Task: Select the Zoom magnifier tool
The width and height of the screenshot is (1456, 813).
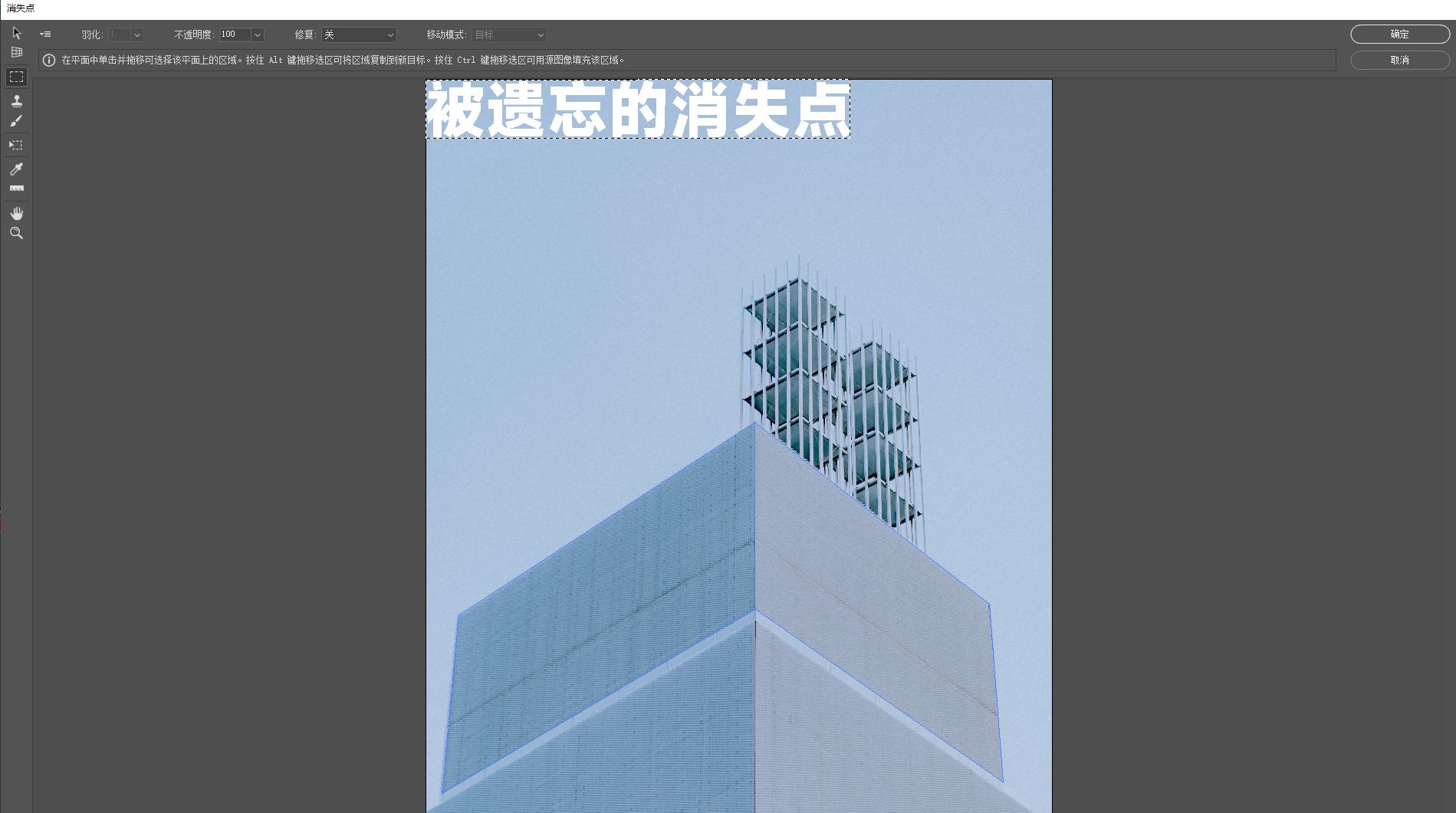Action: [16, 234]
